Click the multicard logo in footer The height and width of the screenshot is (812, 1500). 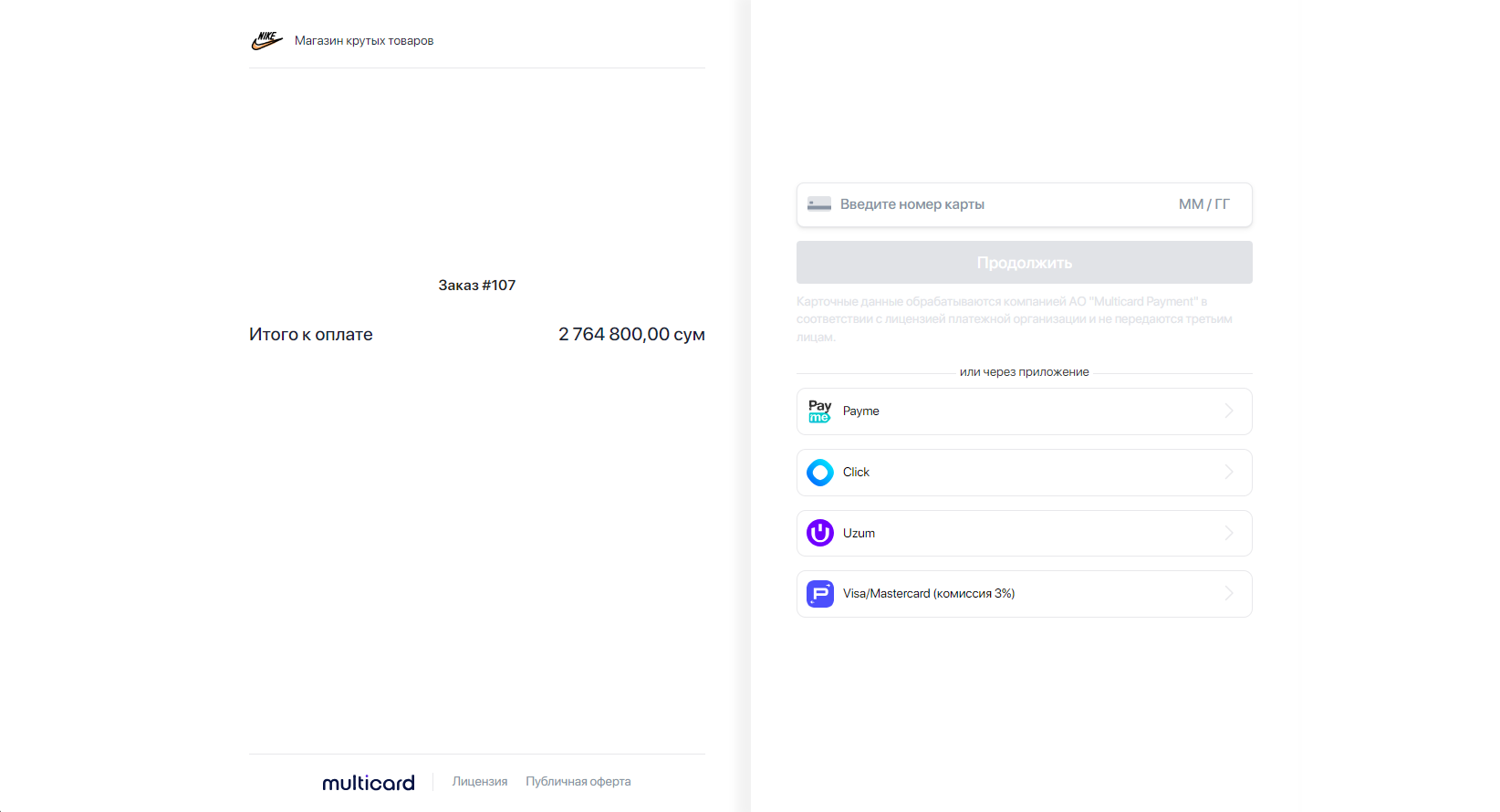pyautogui.click(x=369, y=783)
